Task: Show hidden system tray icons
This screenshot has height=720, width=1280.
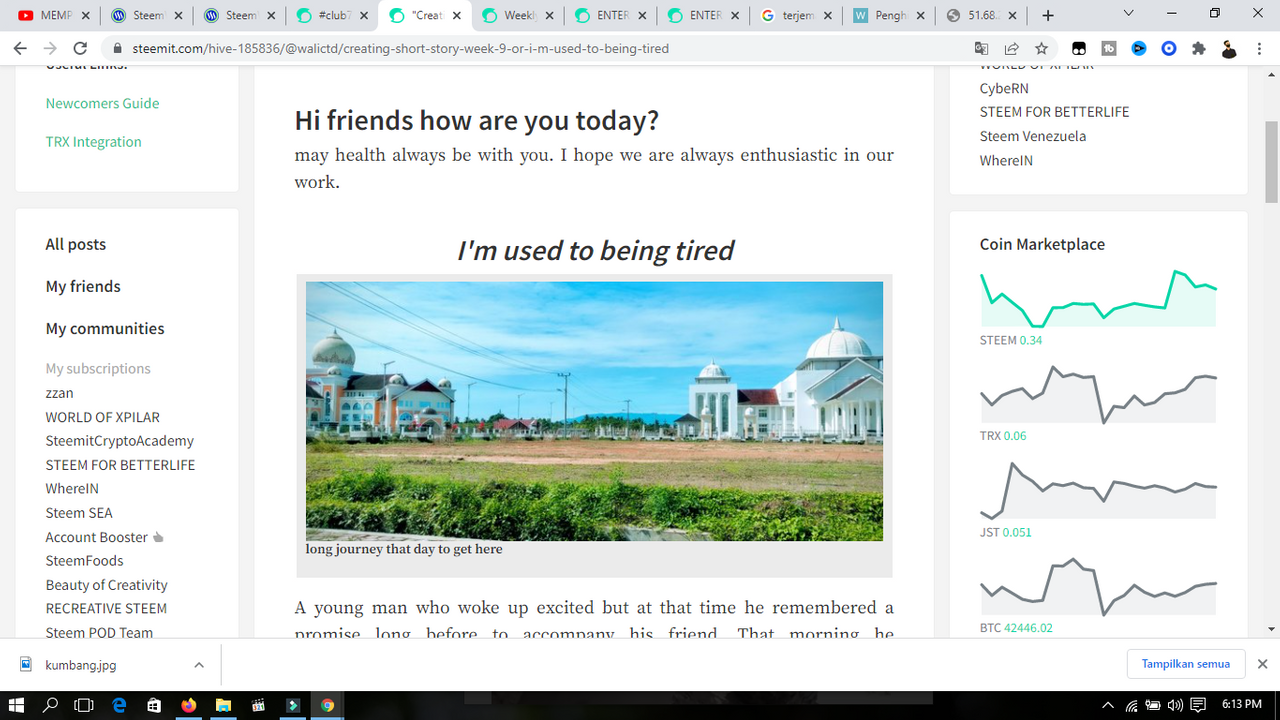Action: point(1109,705)
